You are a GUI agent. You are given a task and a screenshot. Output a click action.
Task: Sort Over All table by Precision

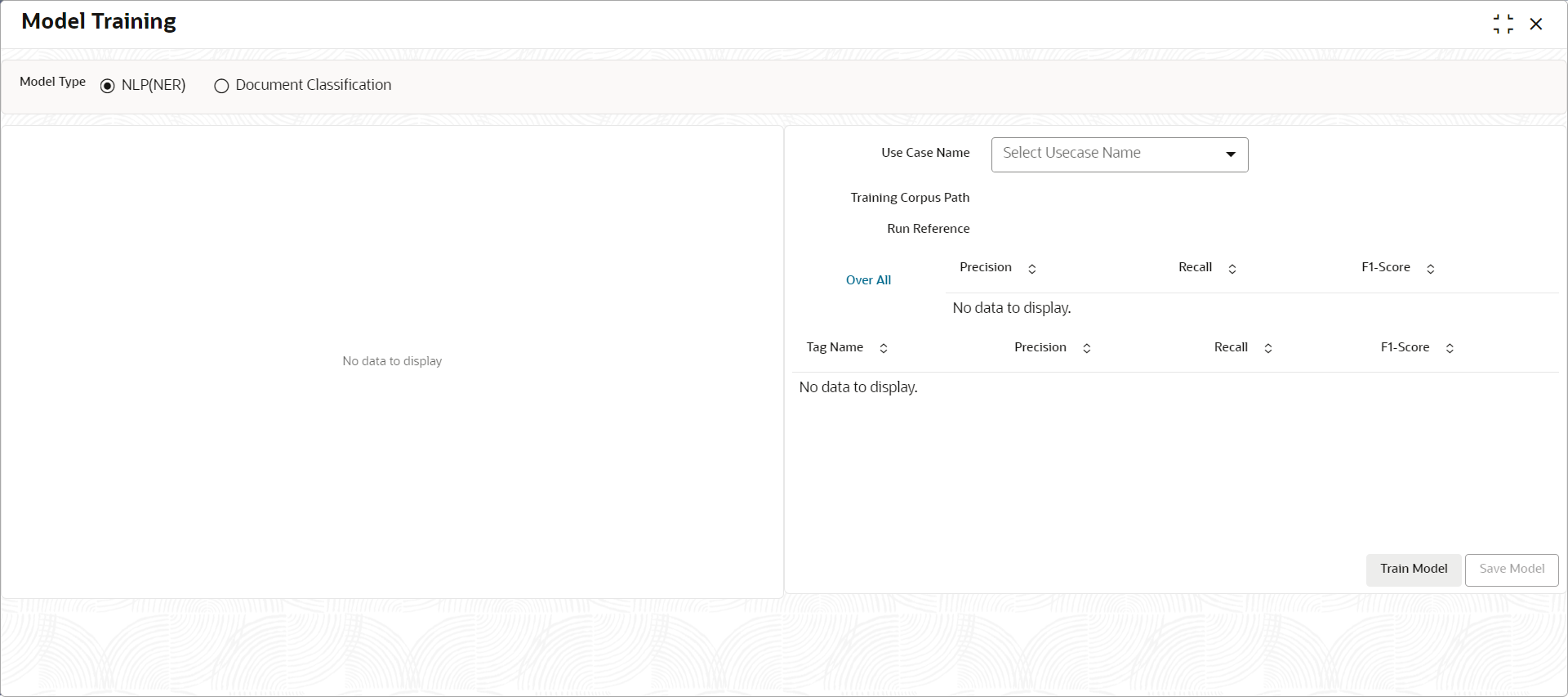click(x=1032, y=269)
